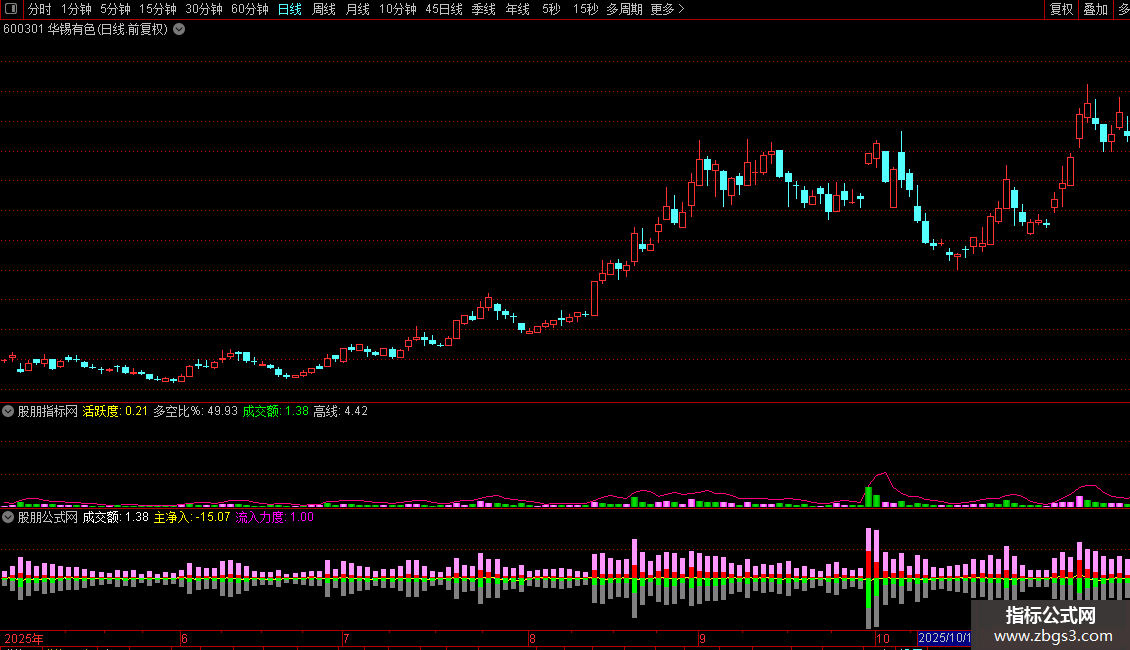
Task: Click the 股朋公式网 indicator name
Action: (x=48, y=517)
